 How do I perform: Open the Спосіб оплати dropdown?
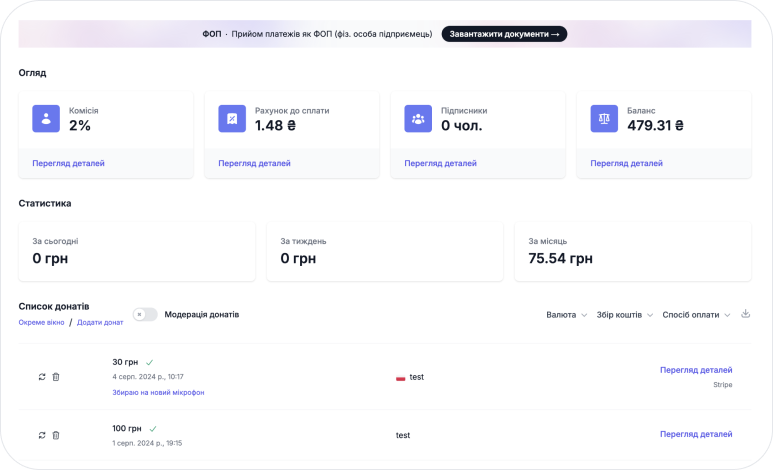(x=696, y=315)
